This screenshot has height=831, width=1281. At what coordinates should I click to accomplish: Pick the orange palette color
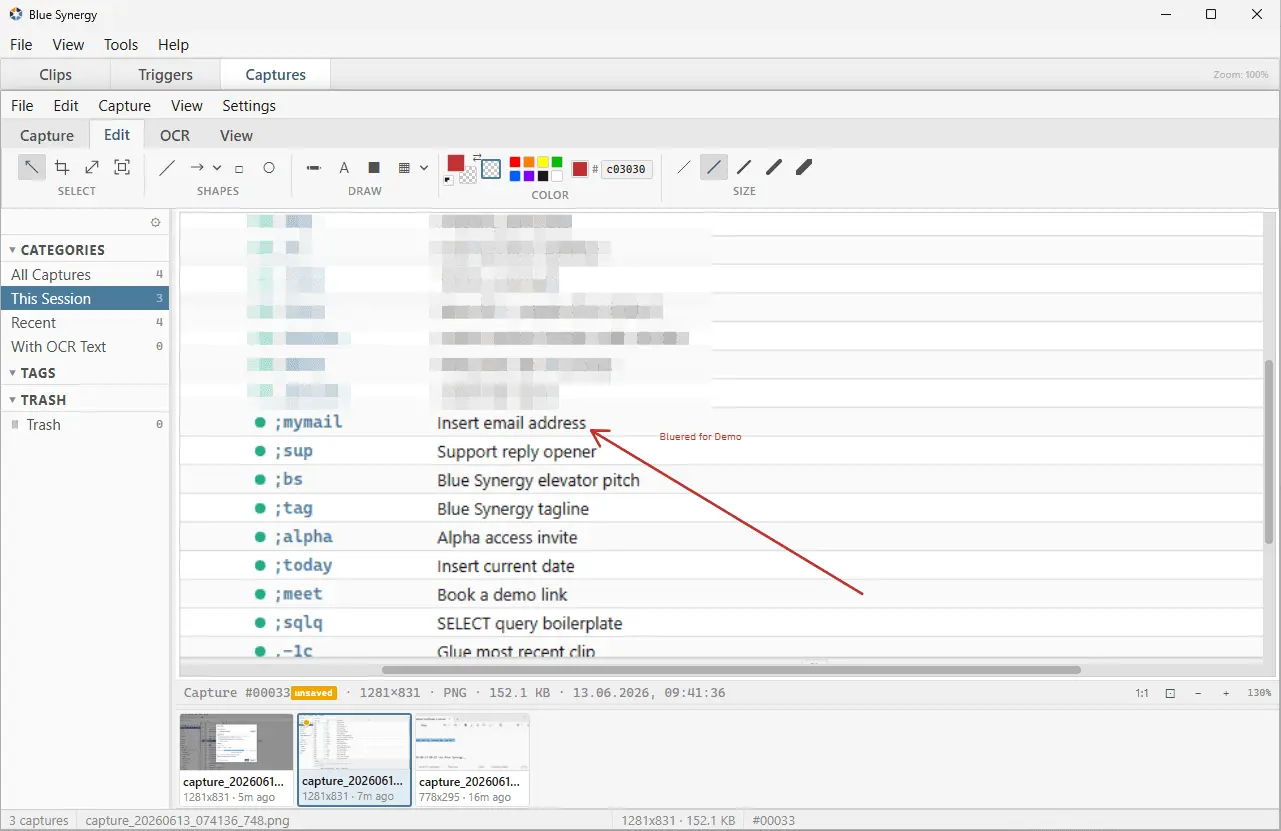pyautogui.click(x=529, y=162)
